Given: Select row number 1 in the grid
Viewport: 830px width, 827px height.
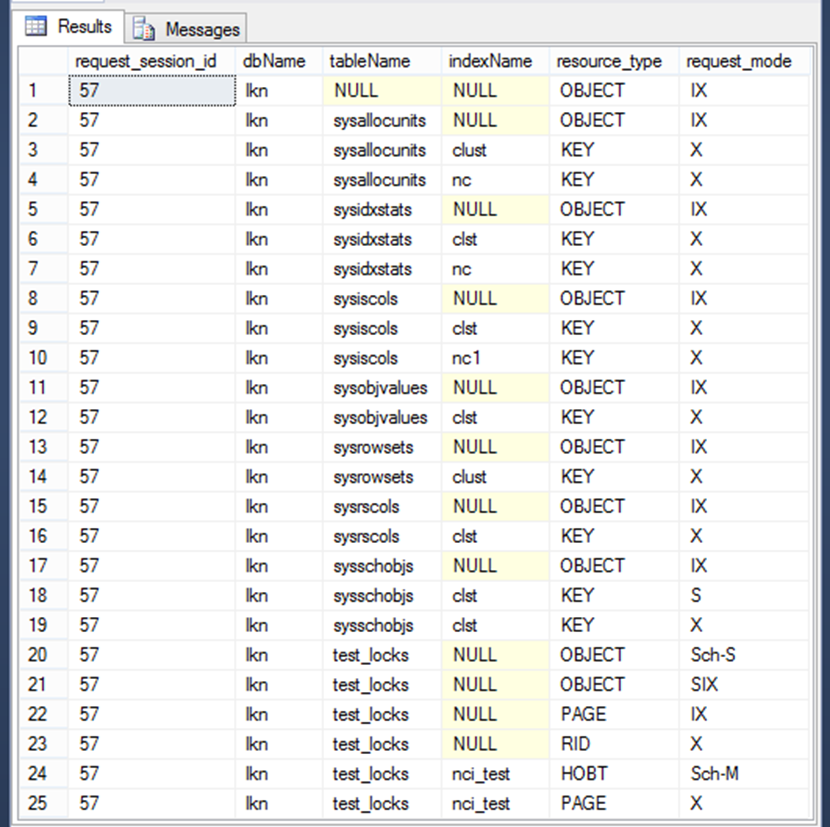Looking at the screenshot, I should pos(37,90).
